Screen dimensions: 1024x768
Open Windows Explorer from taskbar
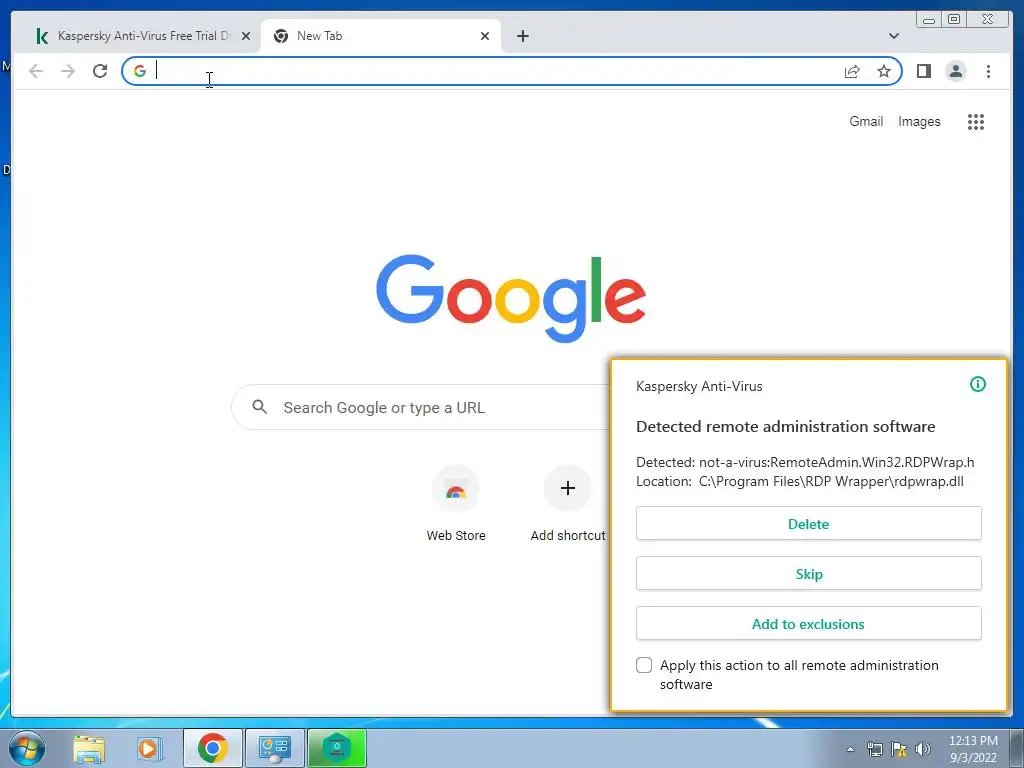tap(89, 748)
